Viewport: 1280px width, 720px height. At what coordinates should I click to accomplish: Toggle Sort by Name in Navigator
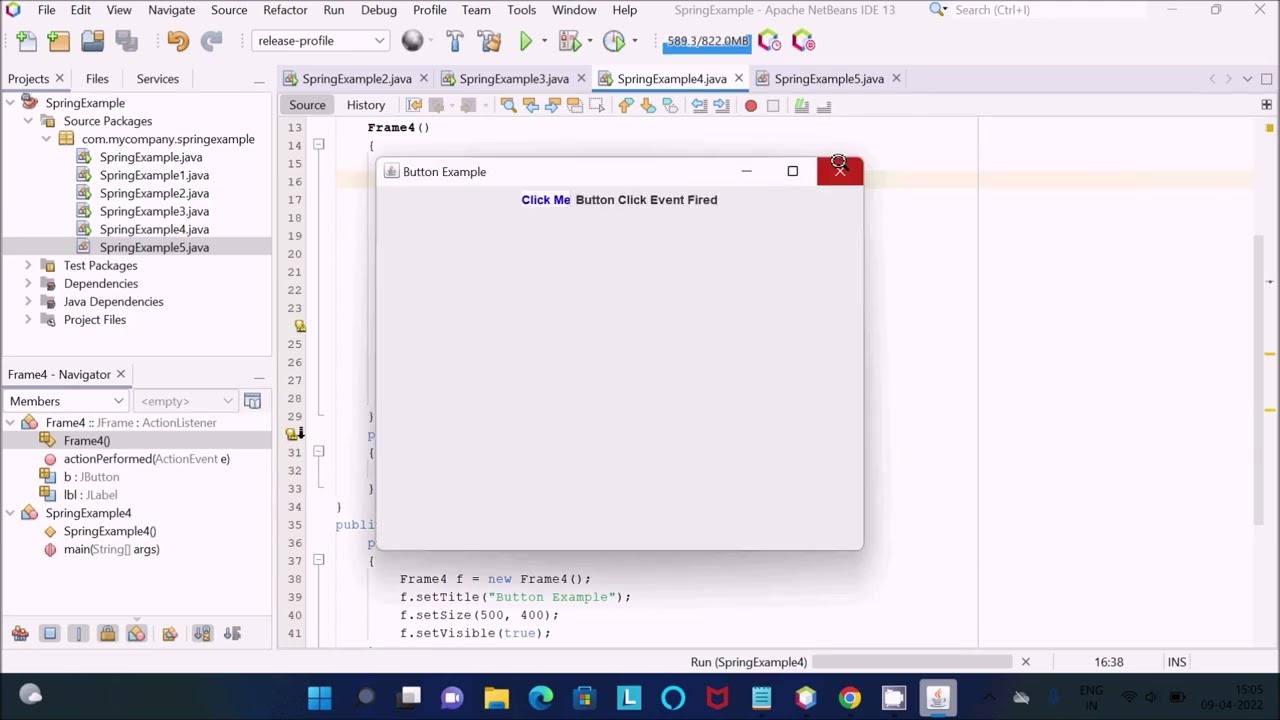(202, 633)
